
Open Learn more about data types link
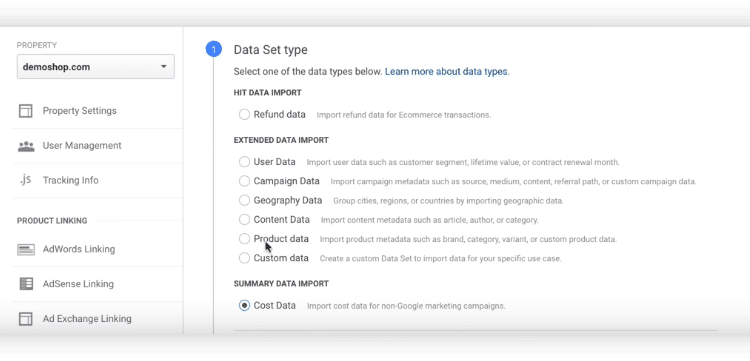pos(446,72)
